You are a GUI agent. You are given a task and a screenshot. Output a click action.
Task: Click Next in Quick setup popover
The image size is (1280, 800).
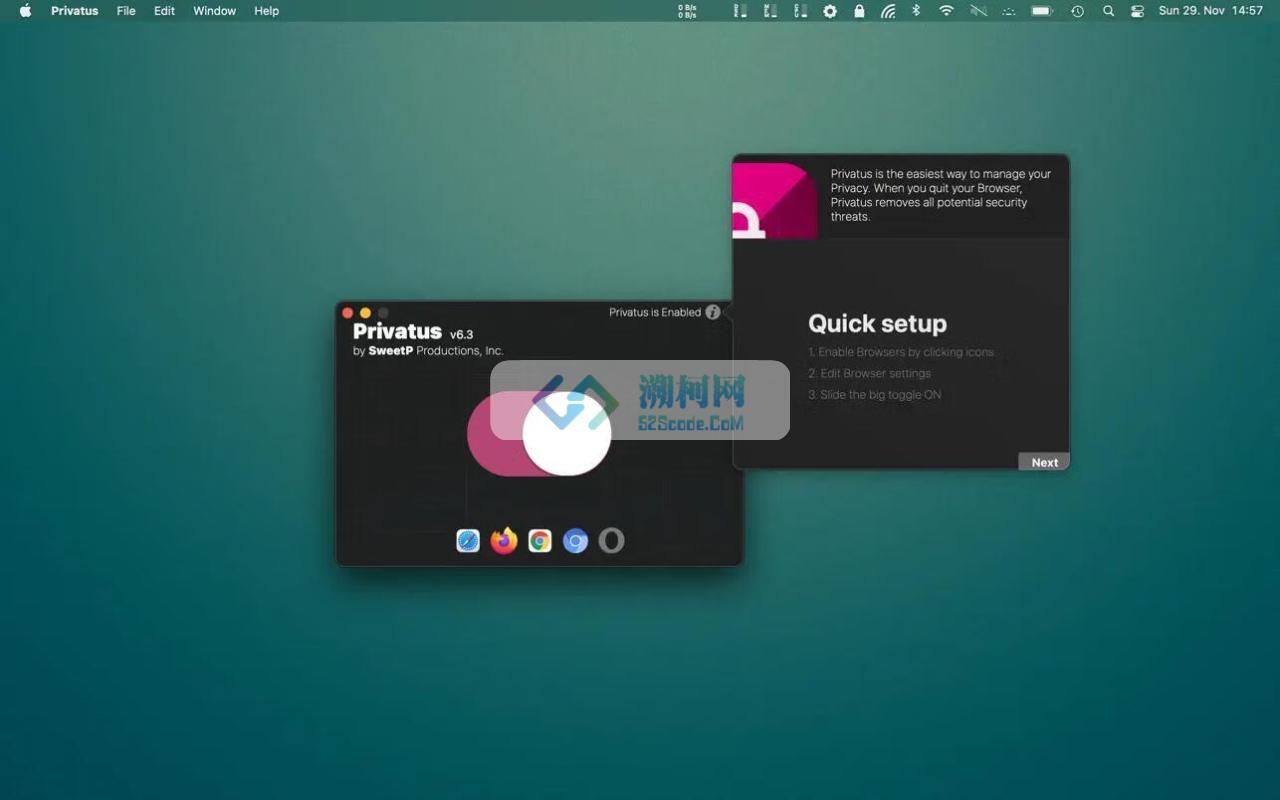[1044, 462]
